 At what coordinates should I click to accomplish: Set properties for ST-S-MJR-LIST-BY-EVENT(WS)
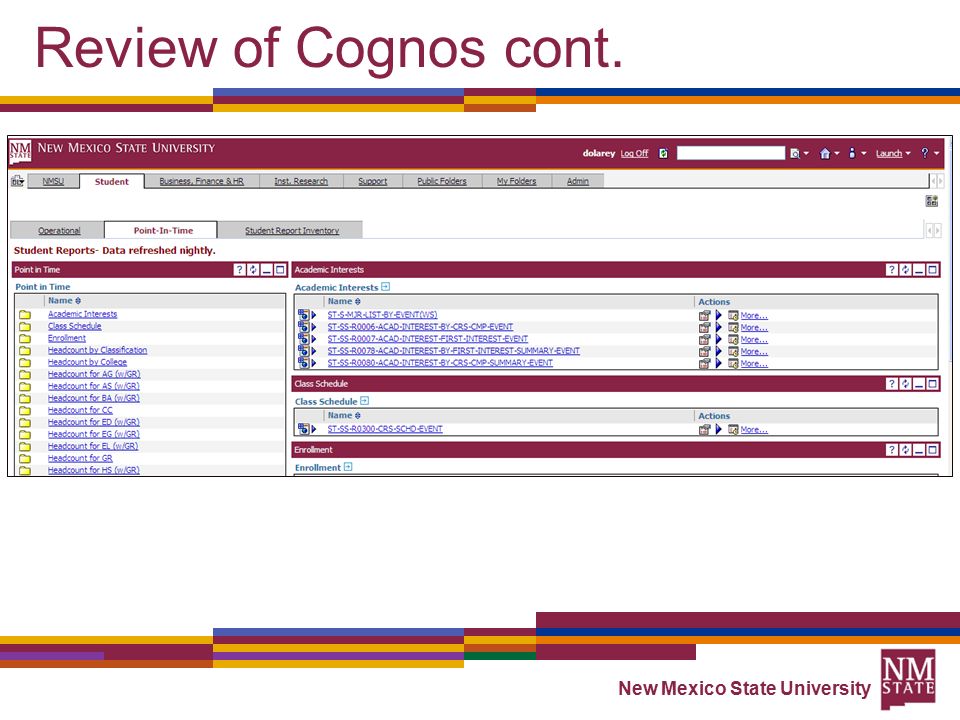pyautogui.click(x=705, y=315)
